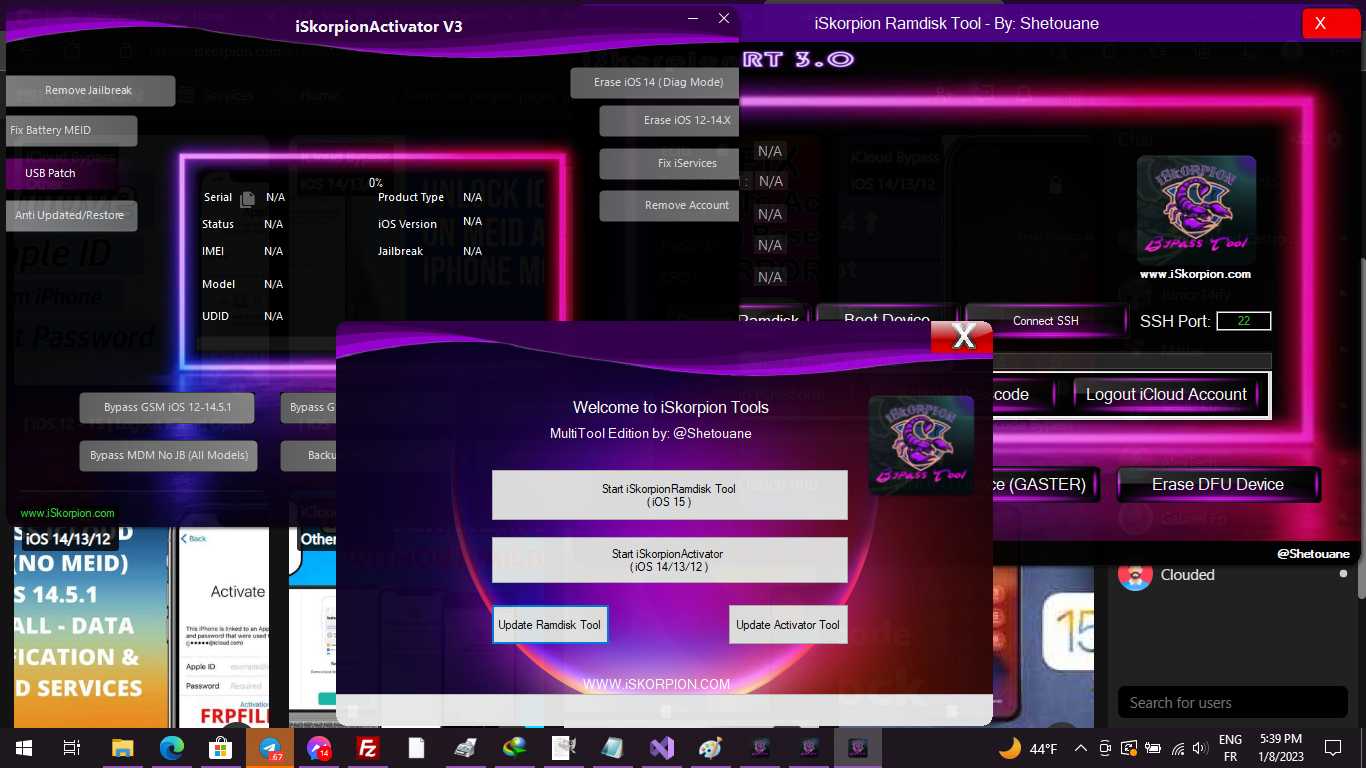Image resolution: width=1366 pixels, height=768 pixels.
Task: Open Wi-Fi network settings in the tray
Action: click(x=1177, y=749)
